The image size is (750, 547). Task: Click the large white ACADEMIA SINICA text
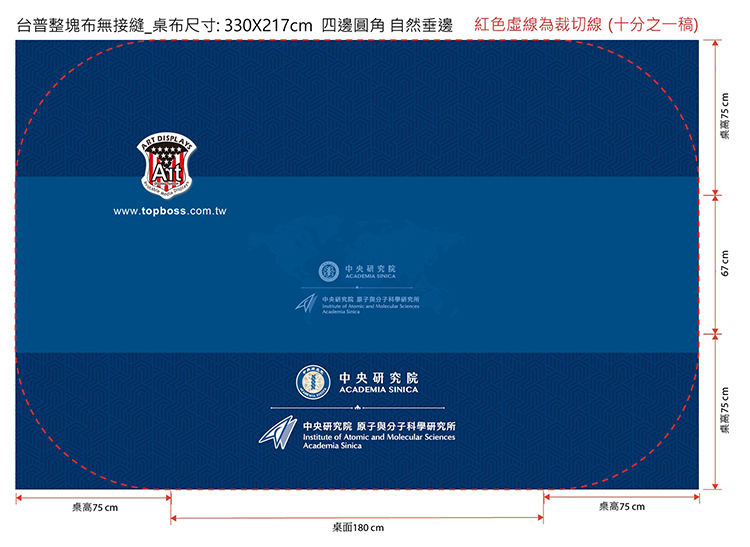[x=378, y=391]
